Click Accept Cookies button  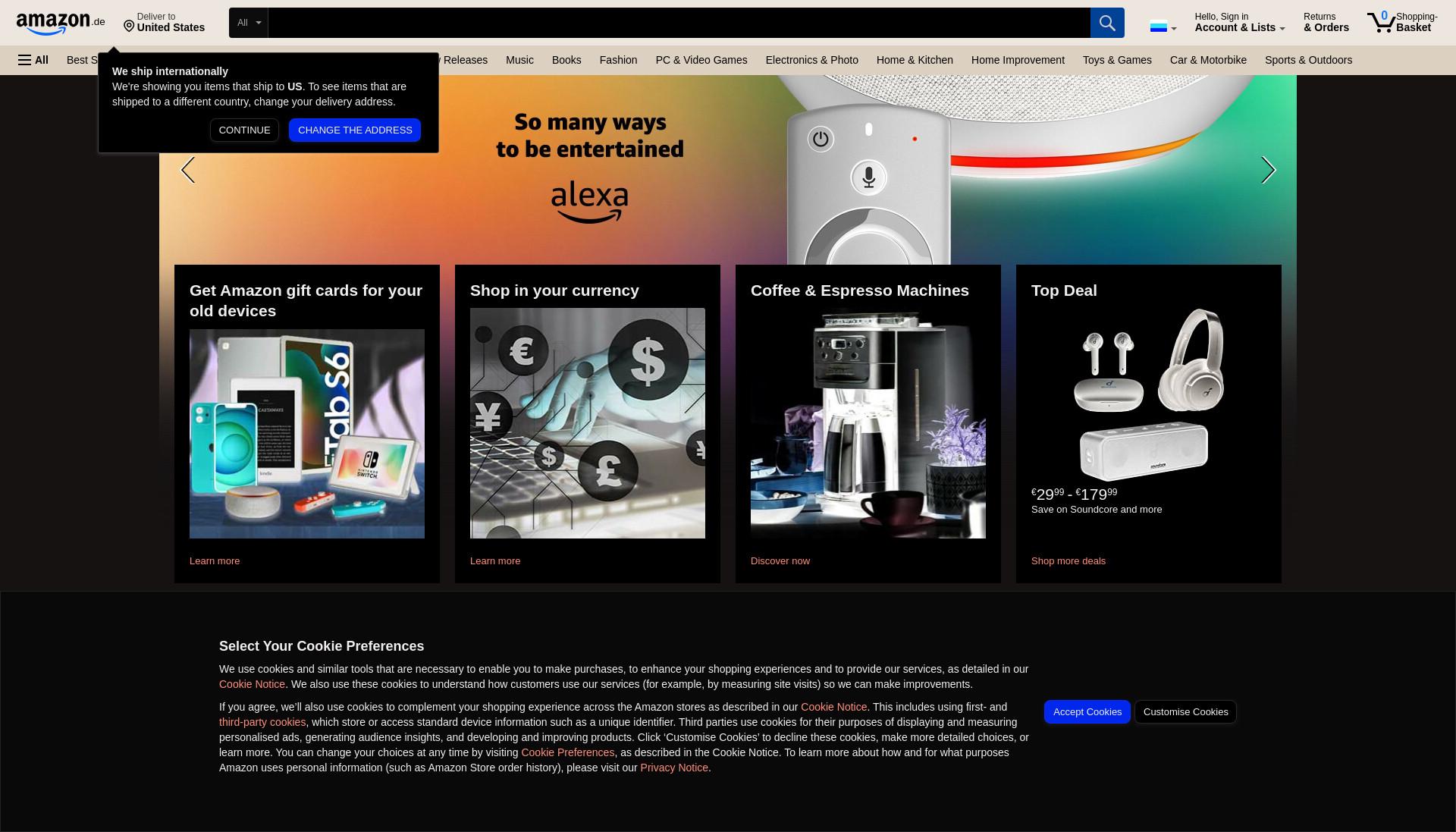[x=1087, y=711]
